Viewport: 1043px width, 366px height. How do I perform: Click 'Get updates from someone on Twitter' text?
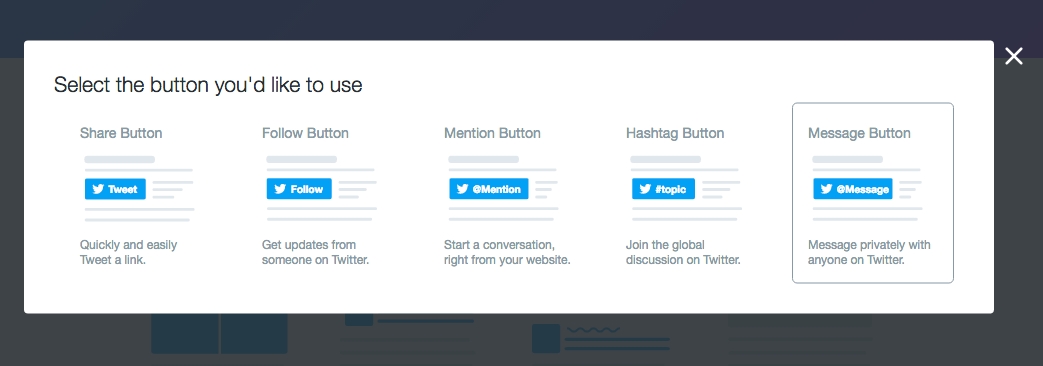(x=315, y=252)
